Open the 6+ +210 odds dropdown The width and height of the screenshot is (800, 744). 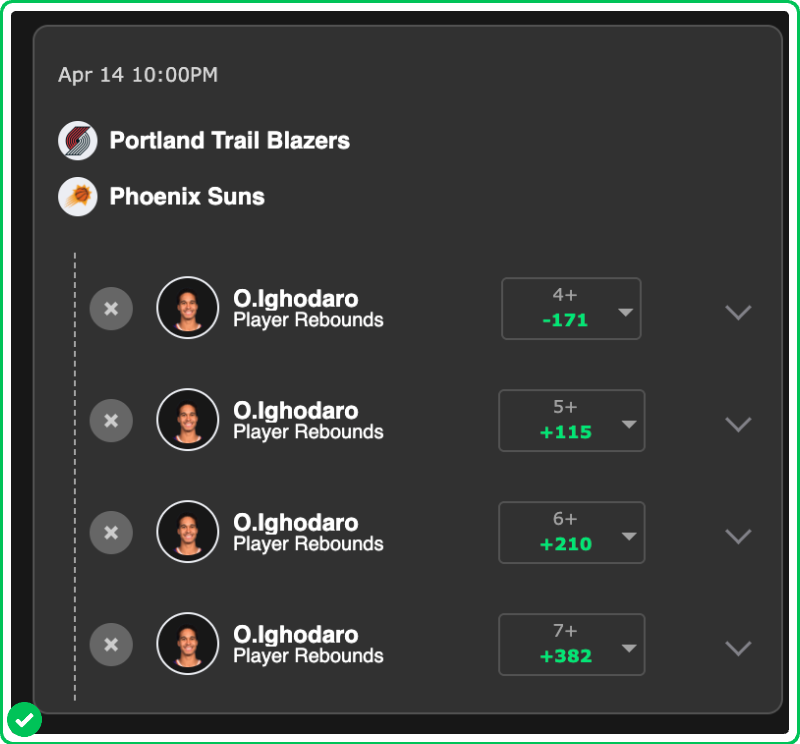[x=571, y=533]
